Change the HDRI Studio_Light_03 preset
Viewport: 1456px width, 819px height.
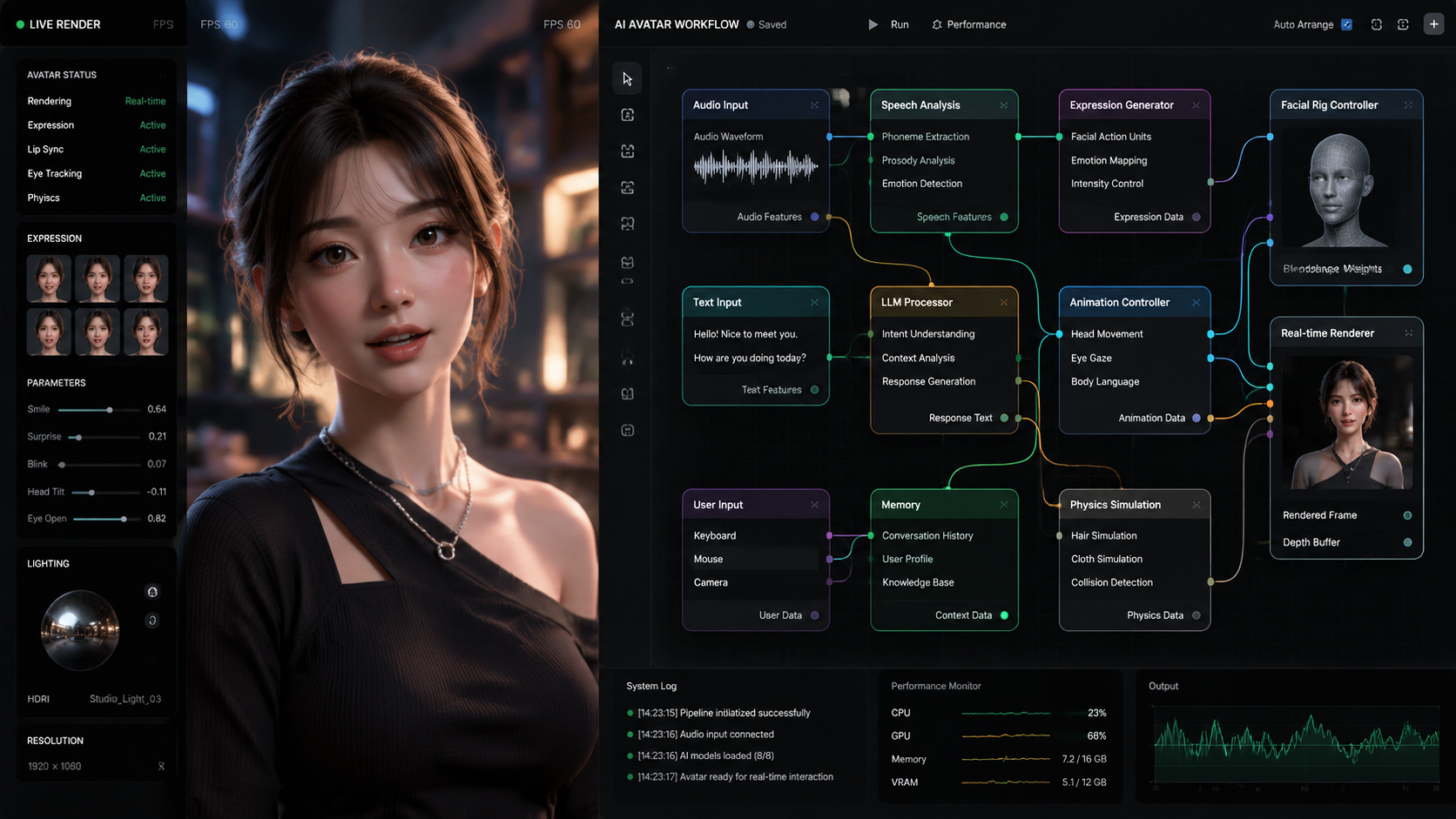[125, 699]
